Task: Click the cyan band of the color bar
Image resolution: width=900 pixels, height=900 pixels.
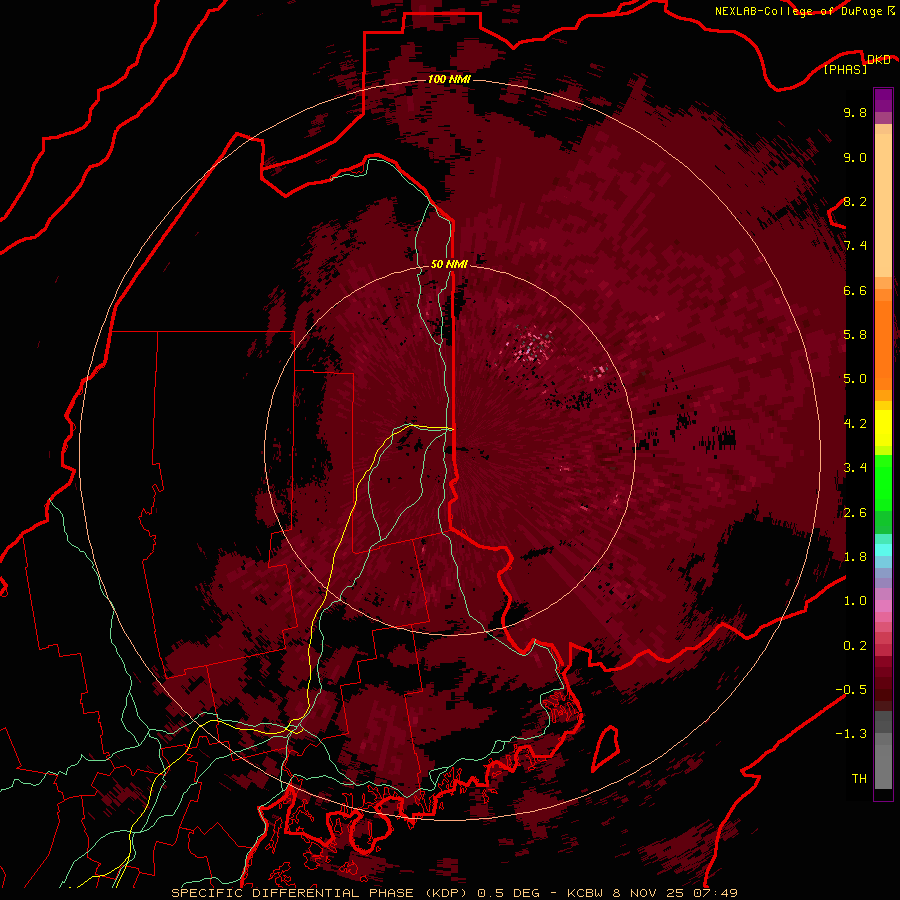Action: click(883, 549)
